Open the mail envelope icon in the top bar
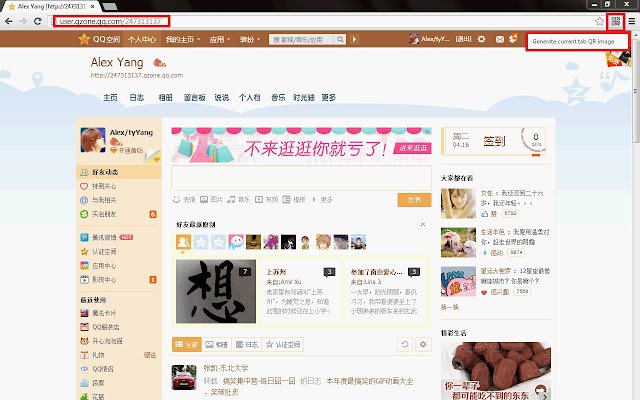Screen dimensions: 640x400 (500, 39)
